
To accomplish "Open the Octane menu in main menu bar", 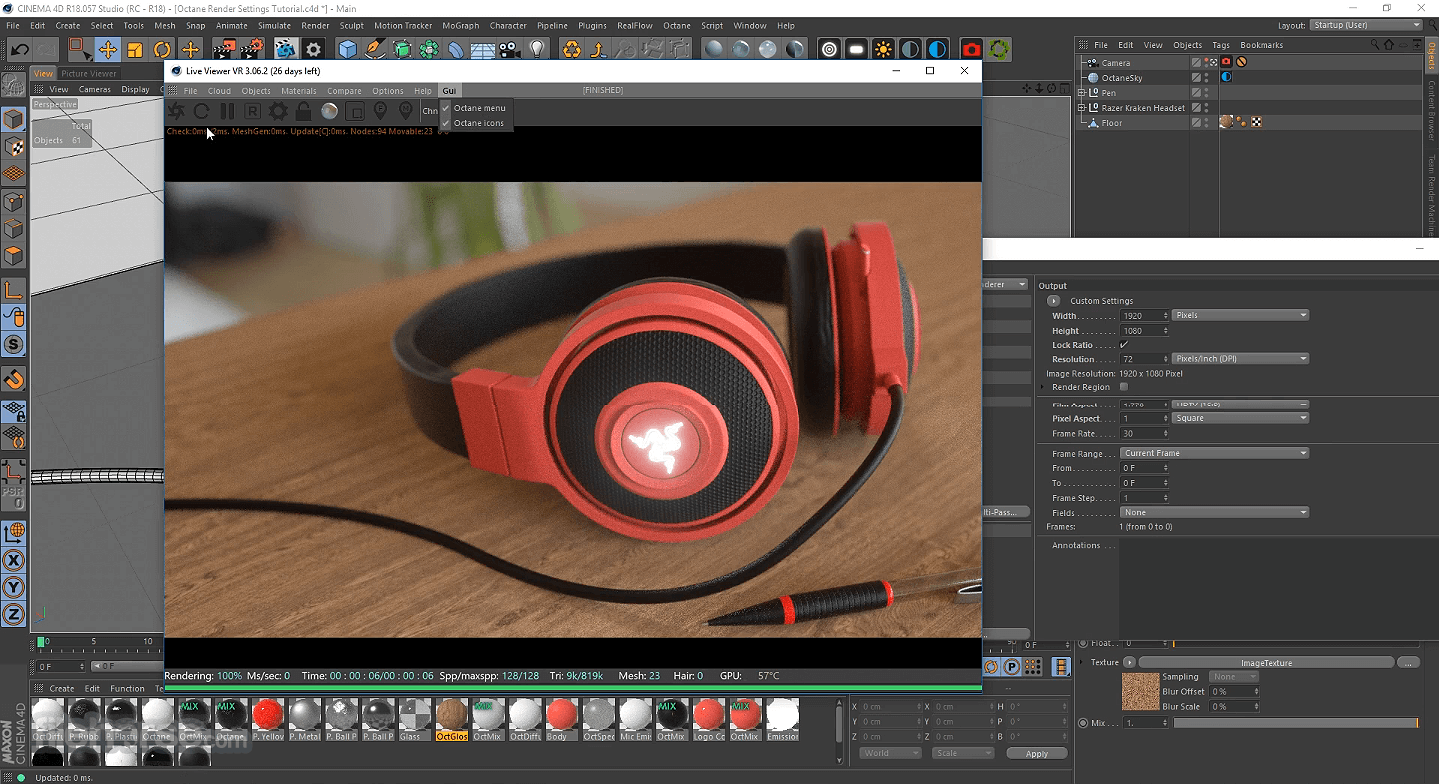I will click(x=677, y=26).
